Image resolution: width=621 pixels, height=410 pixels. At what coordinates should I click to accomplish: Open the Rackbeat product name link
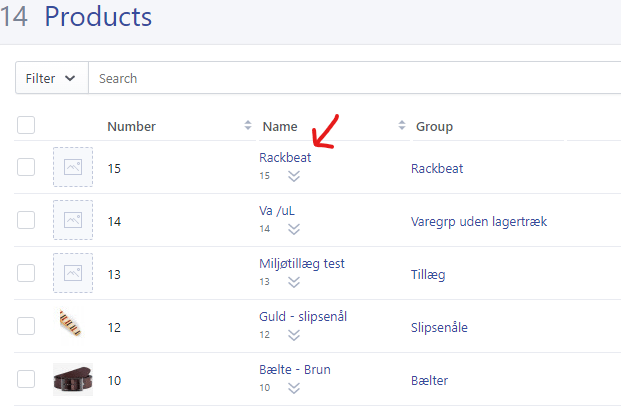285,157
